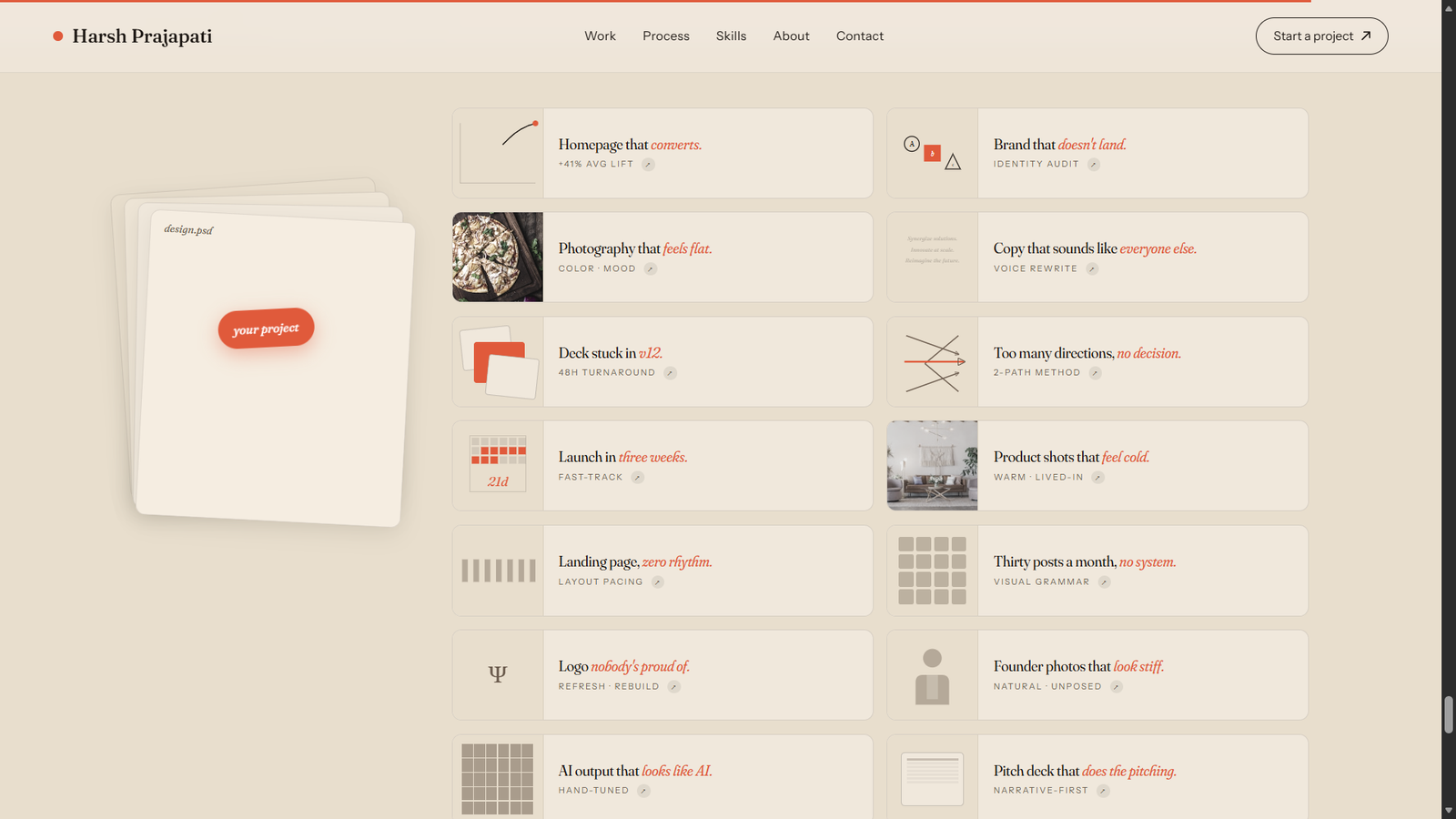Click the arrow icon beside 48H TURNAROUND

pyautogui.click(x=670, y=373)
